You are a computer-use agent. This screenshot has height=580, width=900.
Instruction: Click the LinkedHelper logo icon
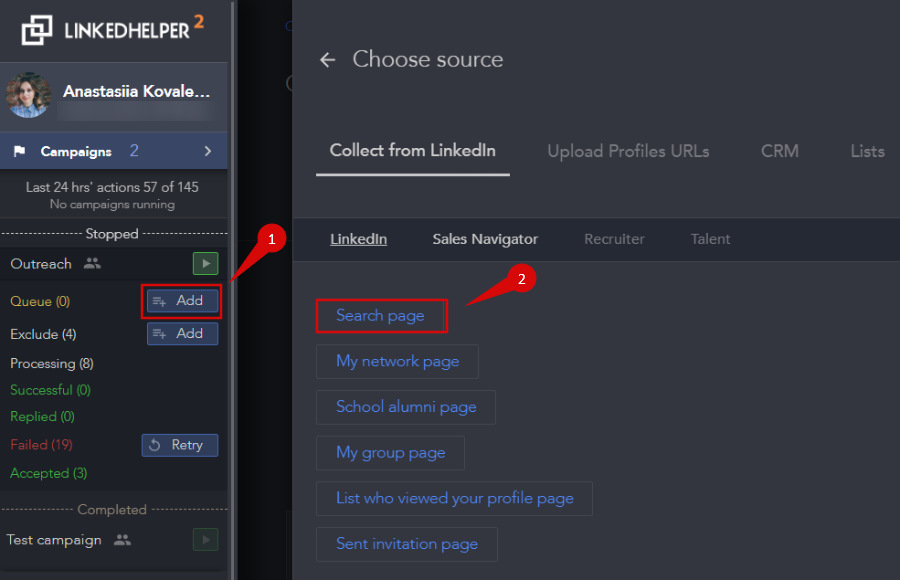pos(37,30)
